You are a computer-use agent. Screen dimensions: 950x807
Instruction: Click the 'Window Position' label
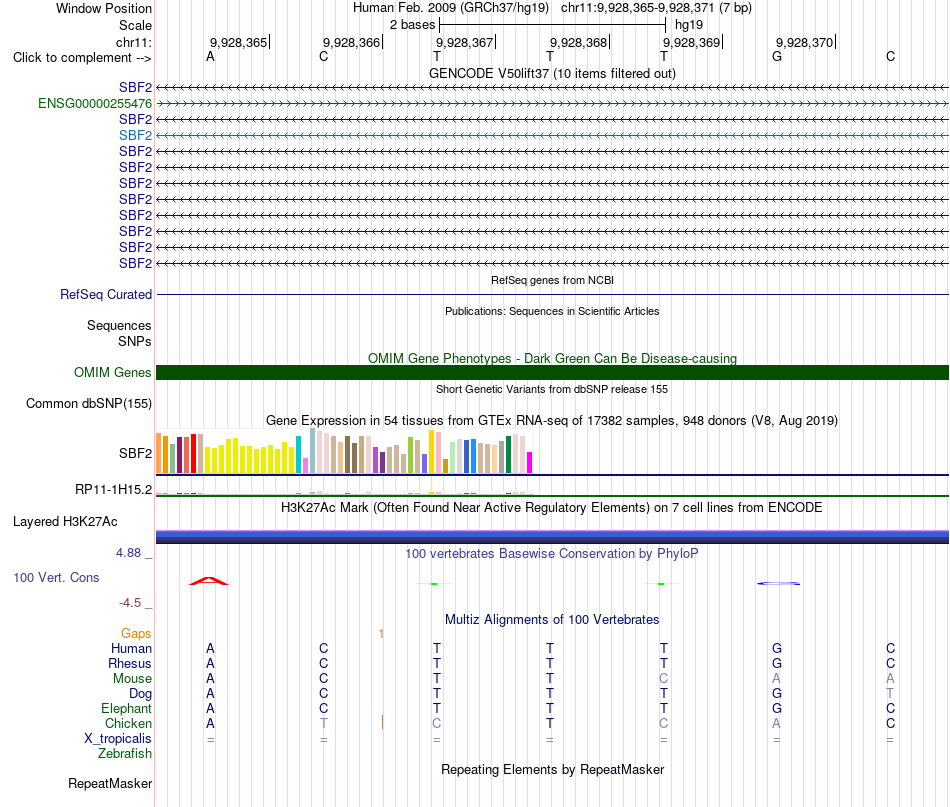(104, 8)
